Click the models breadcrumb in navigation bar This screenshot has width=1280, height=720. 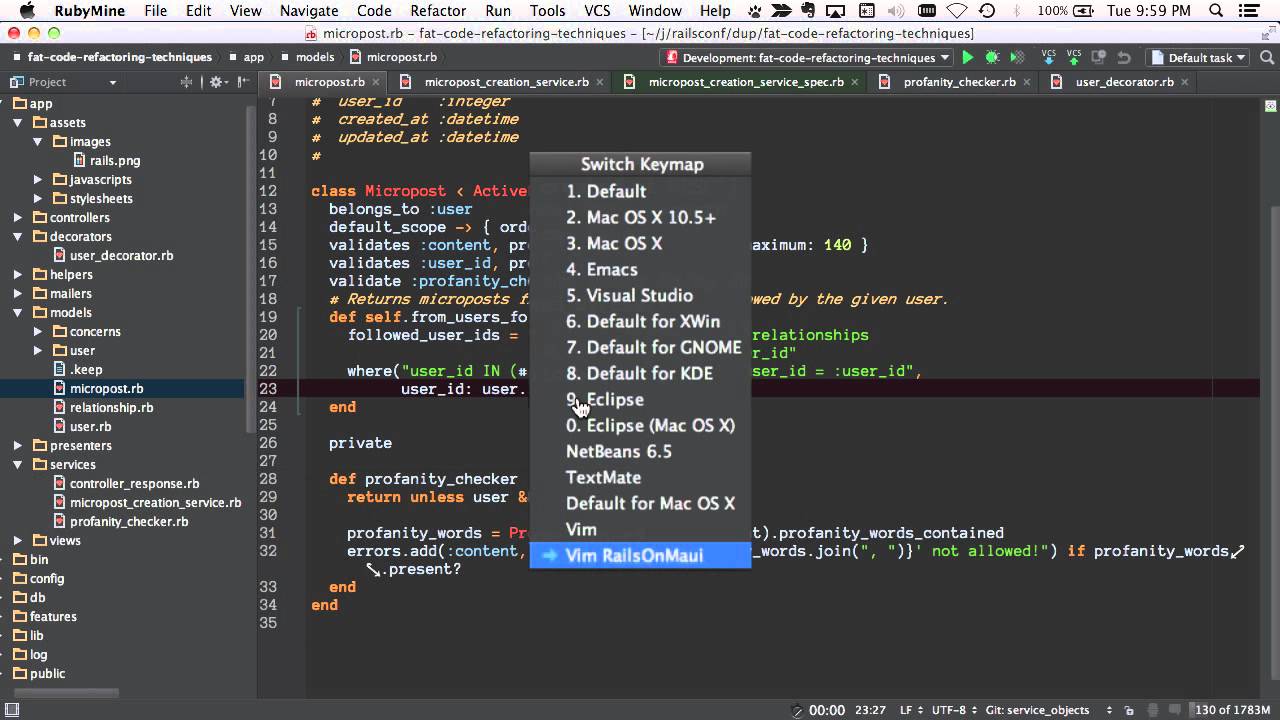(x=314, y=58)
